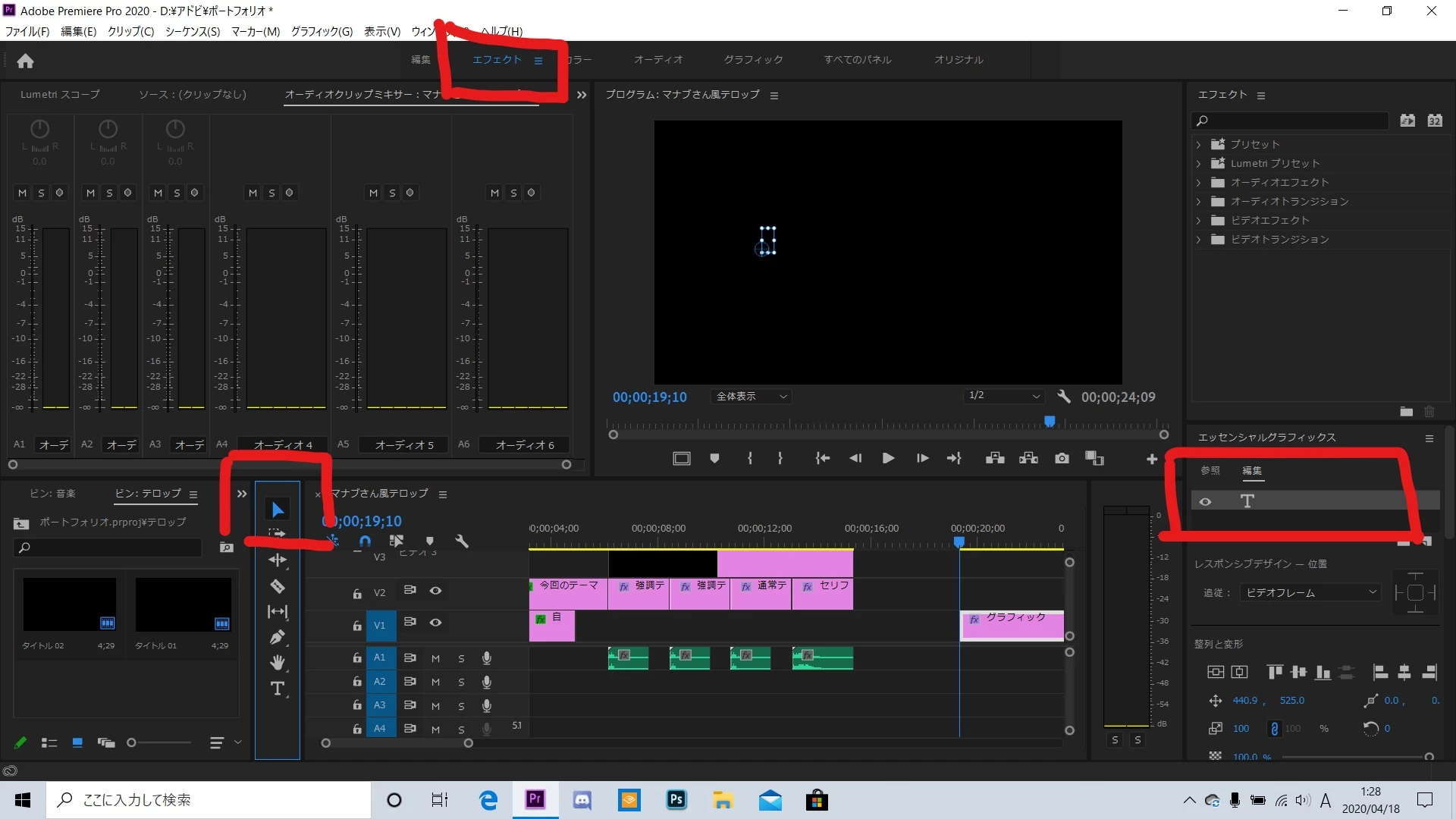1456x819 pixels.
Task: Mute the A1 audio track
Action: tap(435, 658)
